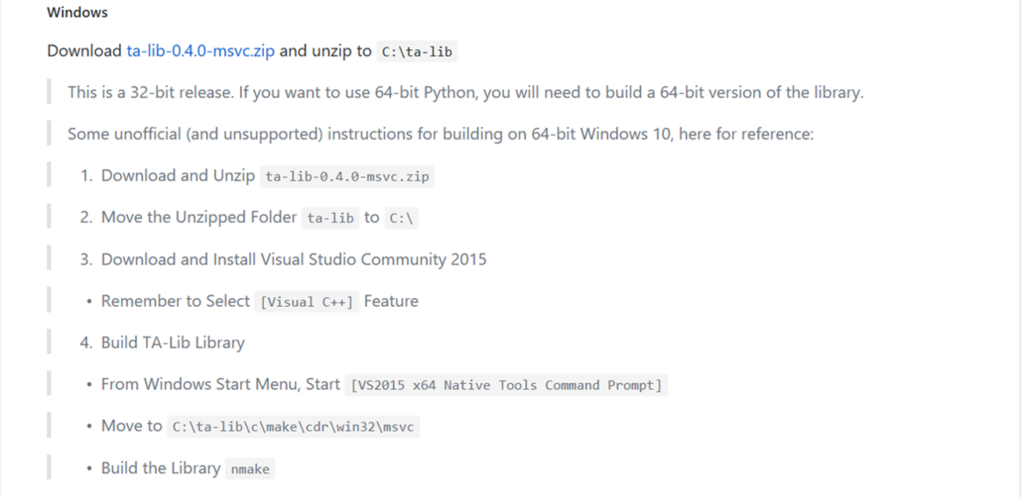Open the ta-lib-0.4.0-msvc.zip download link
The height and width of the screenshot is (497, 1024).
200,51
